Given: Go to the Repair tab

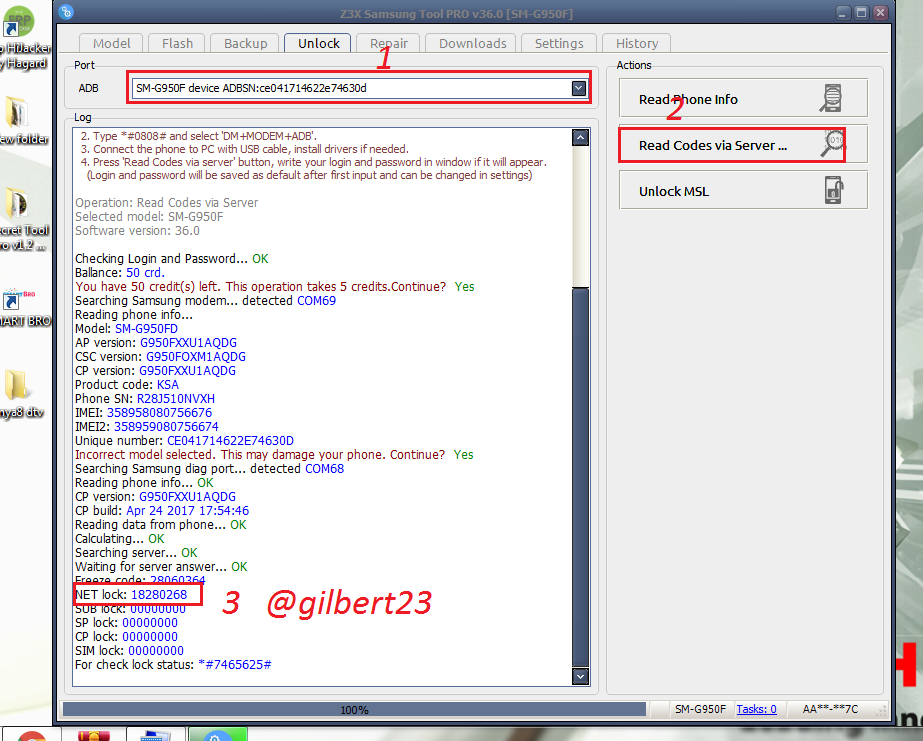Looking at the screenshot, I should pos(389,44).
